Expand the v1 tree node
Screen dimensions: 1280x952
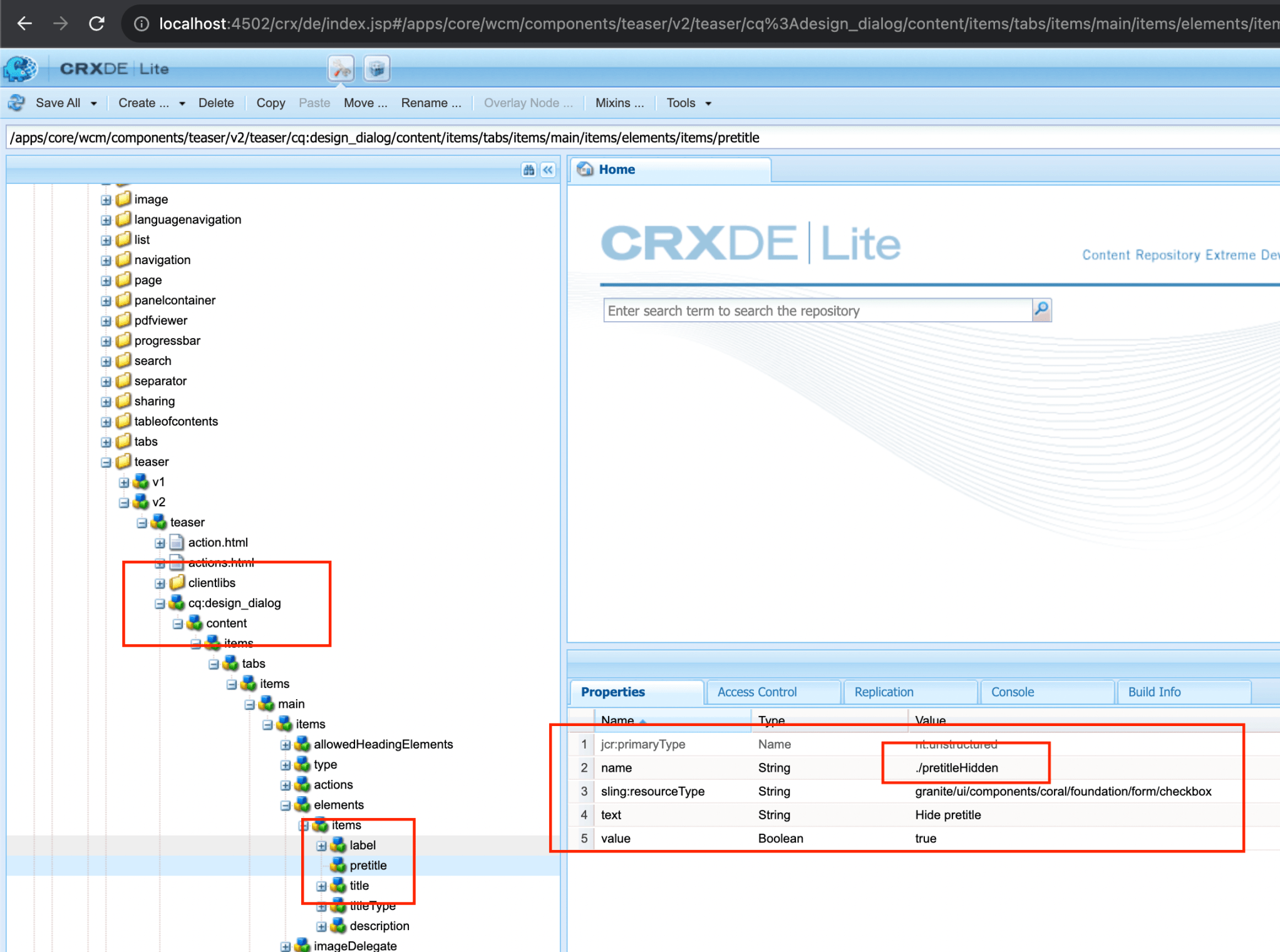coord(123,482)
